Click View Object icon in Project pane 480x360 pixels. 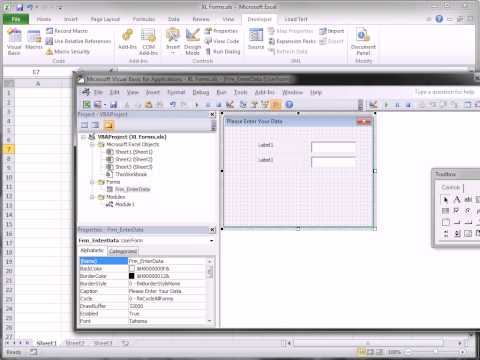pyautogui.click(x=95, y=125)
